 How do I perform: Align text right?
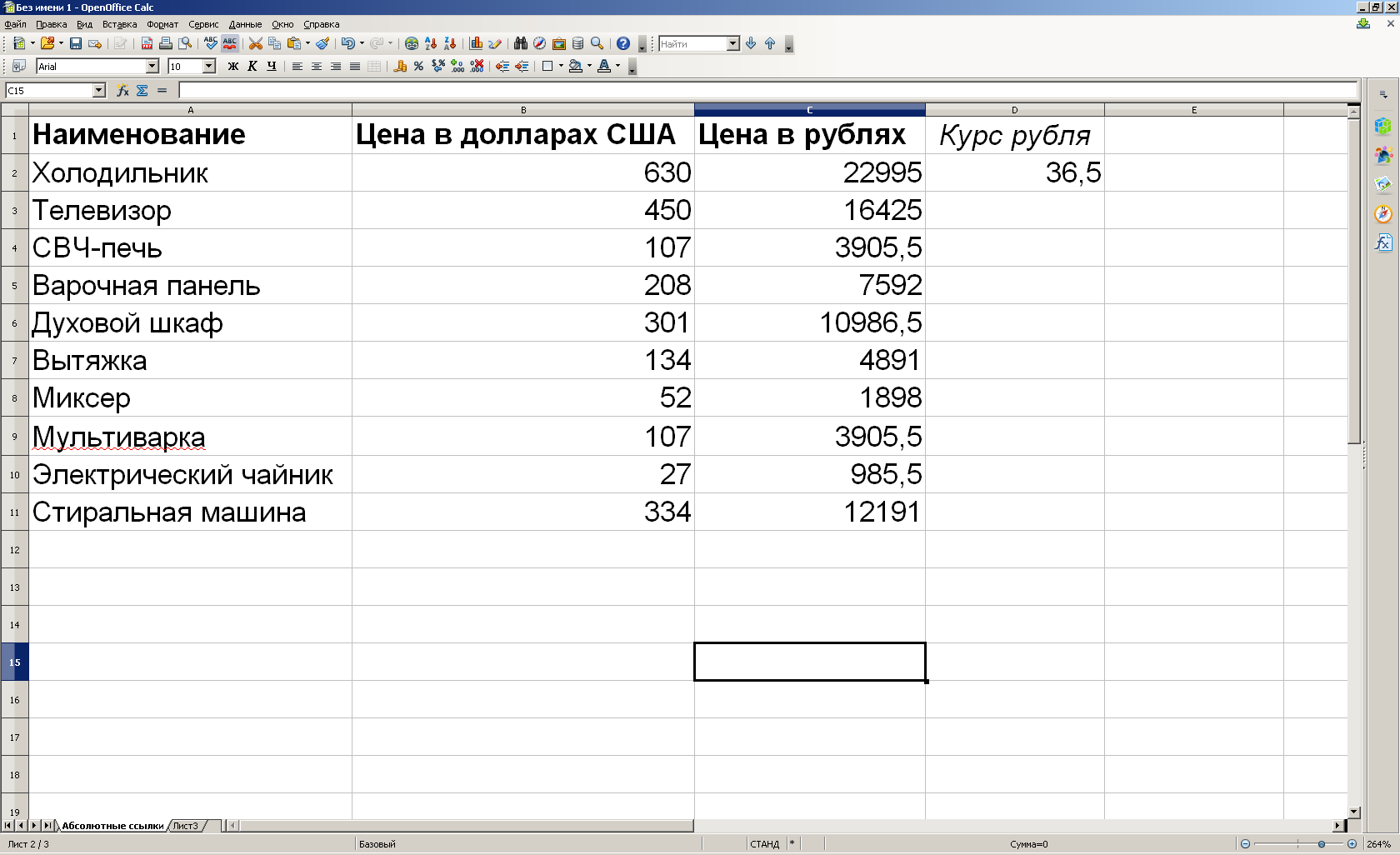point(336,66)
